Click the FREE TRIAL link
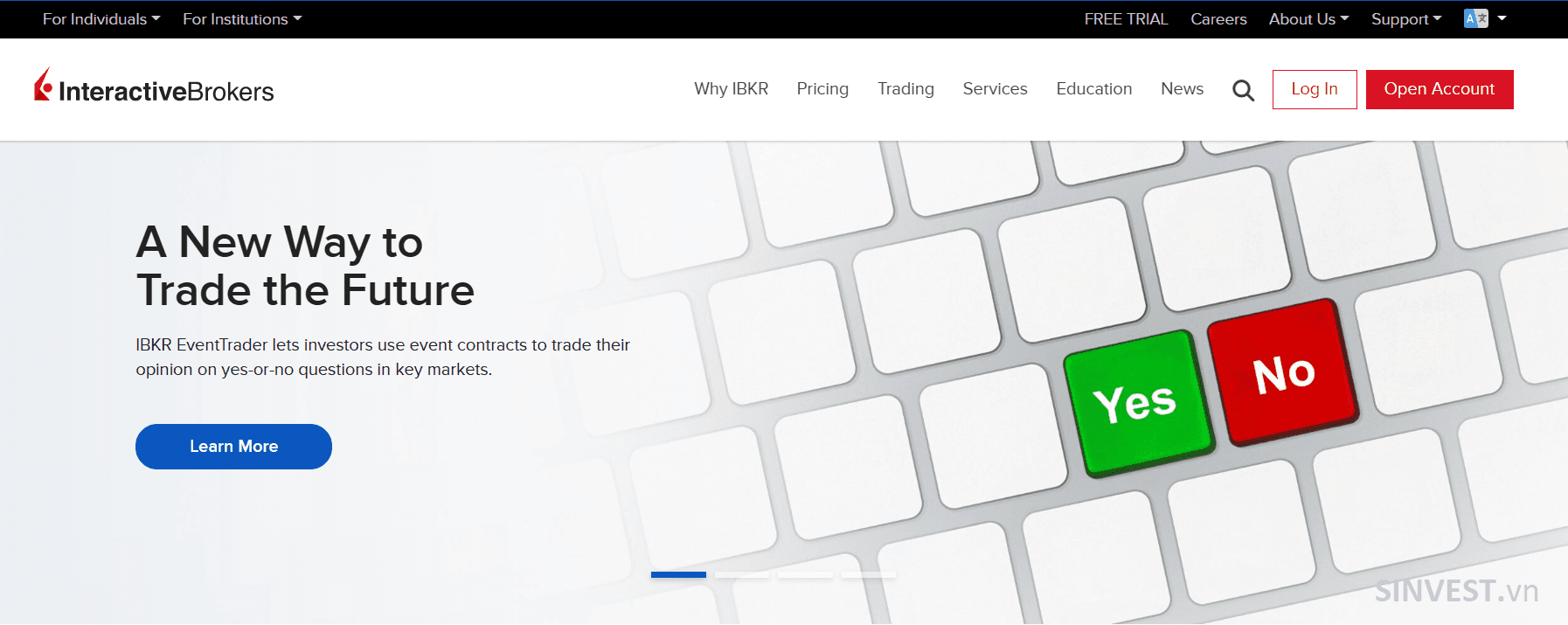This screenshot has height=625, width=1568. click(x=1126, y=19)
